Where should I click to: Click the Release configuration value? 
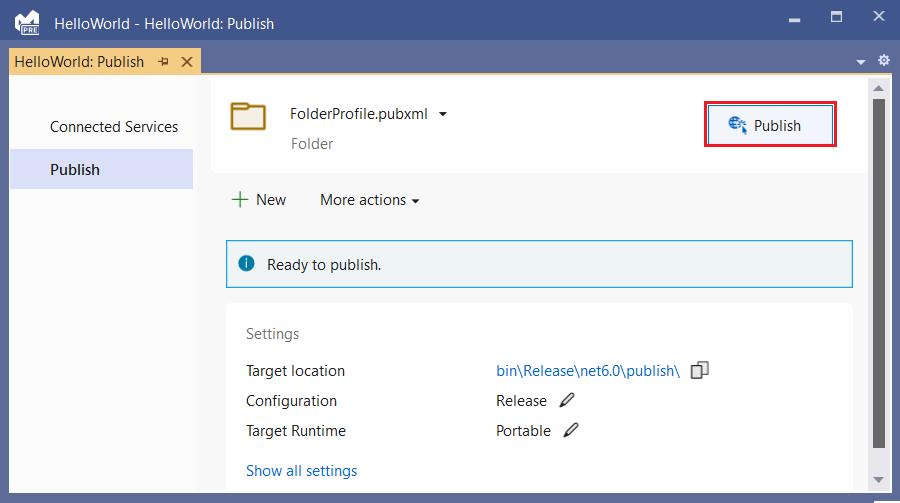[521, 401]
